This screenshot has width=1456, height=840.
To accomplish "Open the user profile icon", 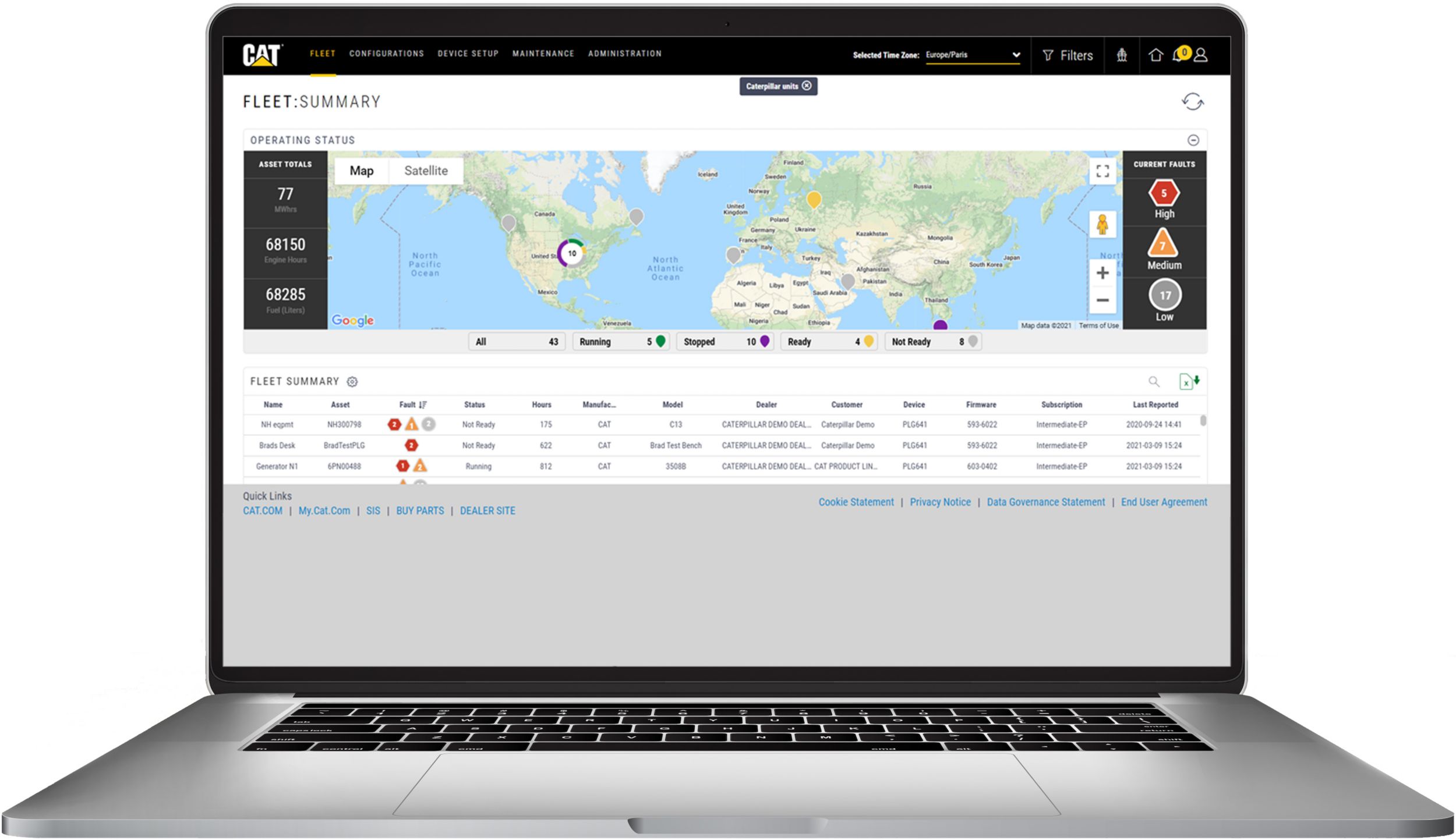I will [1200, 55].
